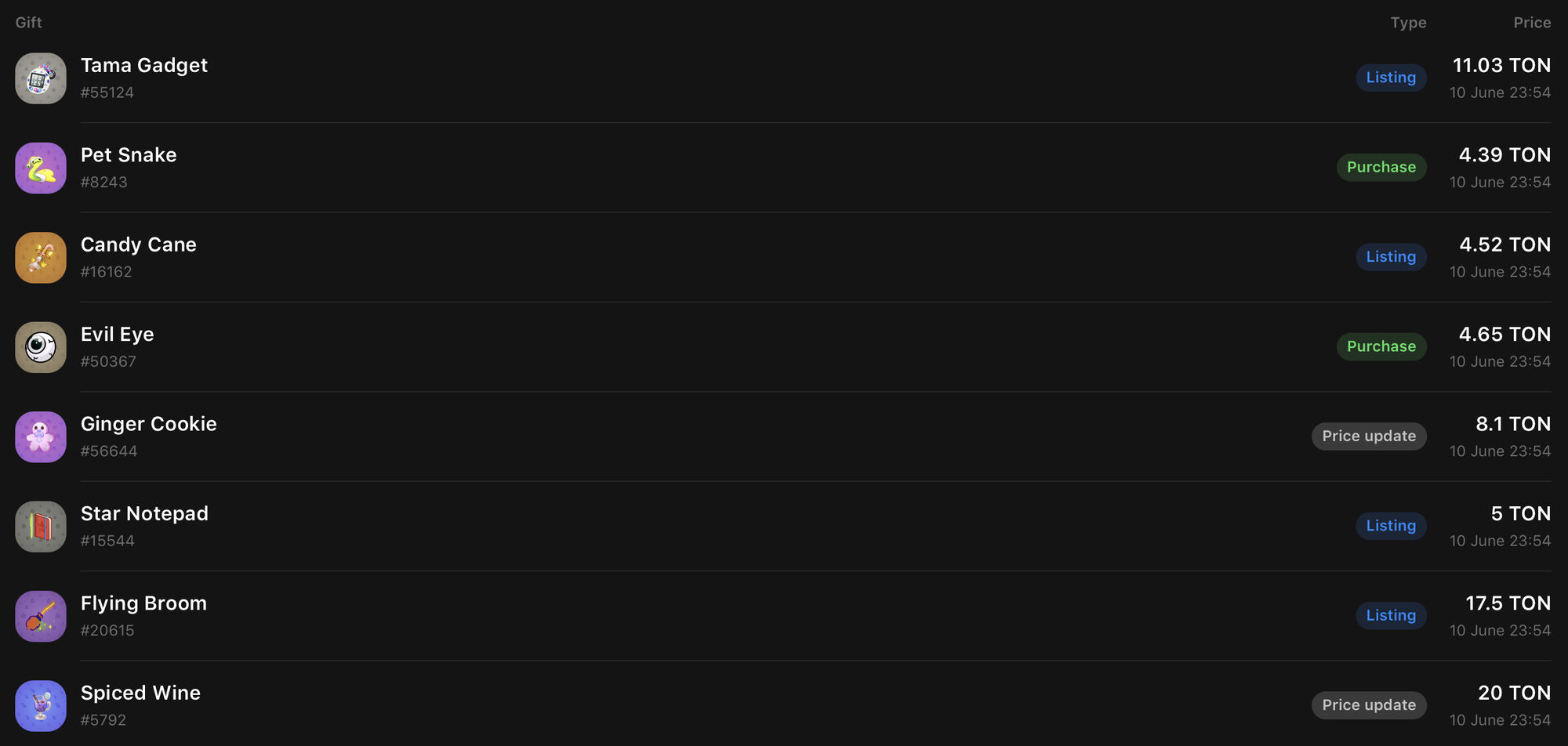
Task: Sort by the Price column header
Action: 1532,23
